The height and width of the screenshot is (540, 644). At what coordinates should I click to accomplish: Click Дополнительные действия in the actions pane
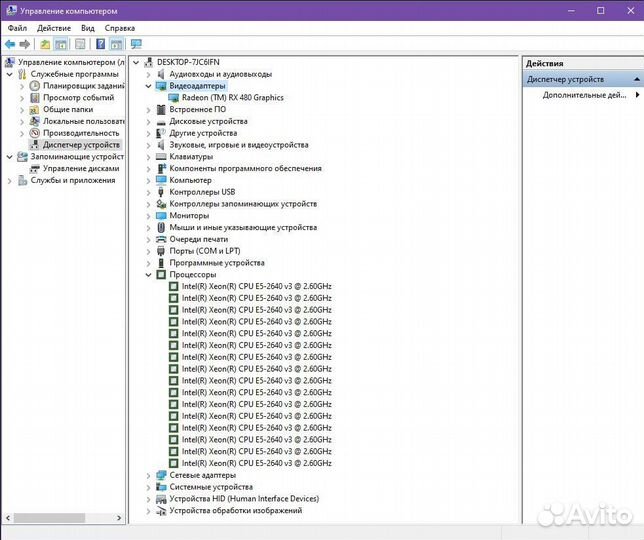pyautogui.click(x=585, y=95)
